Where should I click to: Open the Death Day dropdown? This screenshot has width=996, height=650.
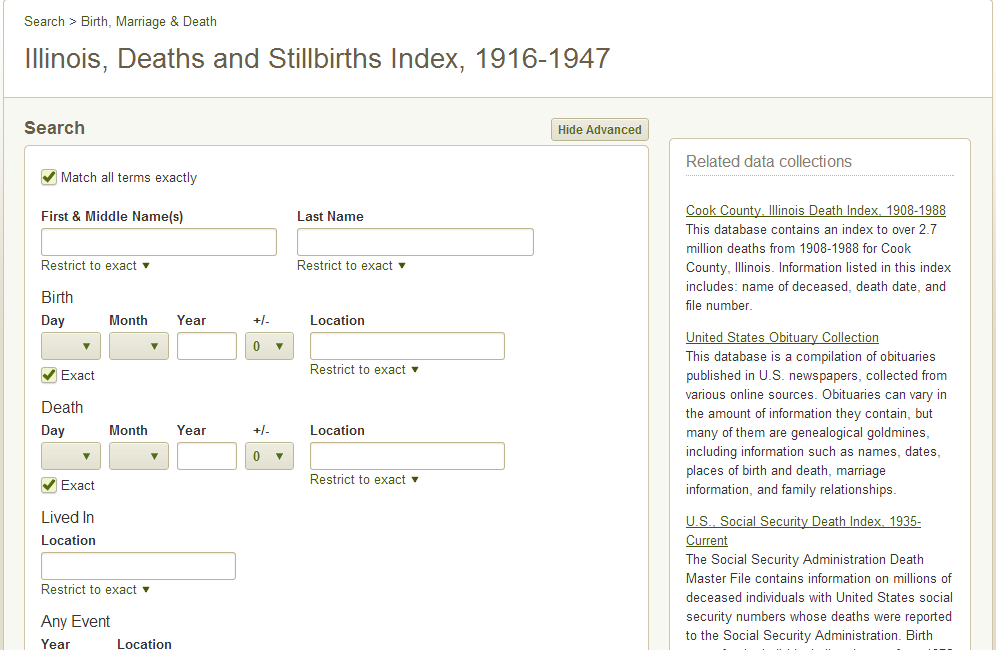[71, 456]
